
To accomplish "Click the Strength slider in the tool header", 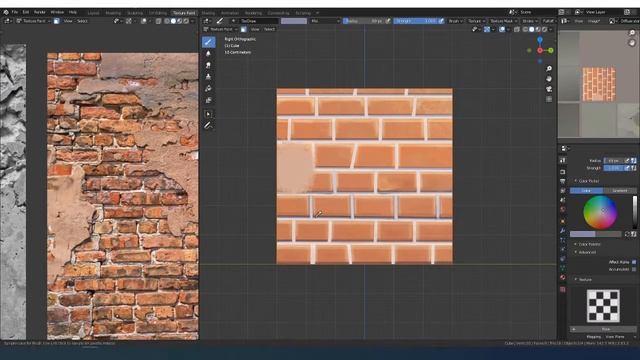I will pos(416,21).
